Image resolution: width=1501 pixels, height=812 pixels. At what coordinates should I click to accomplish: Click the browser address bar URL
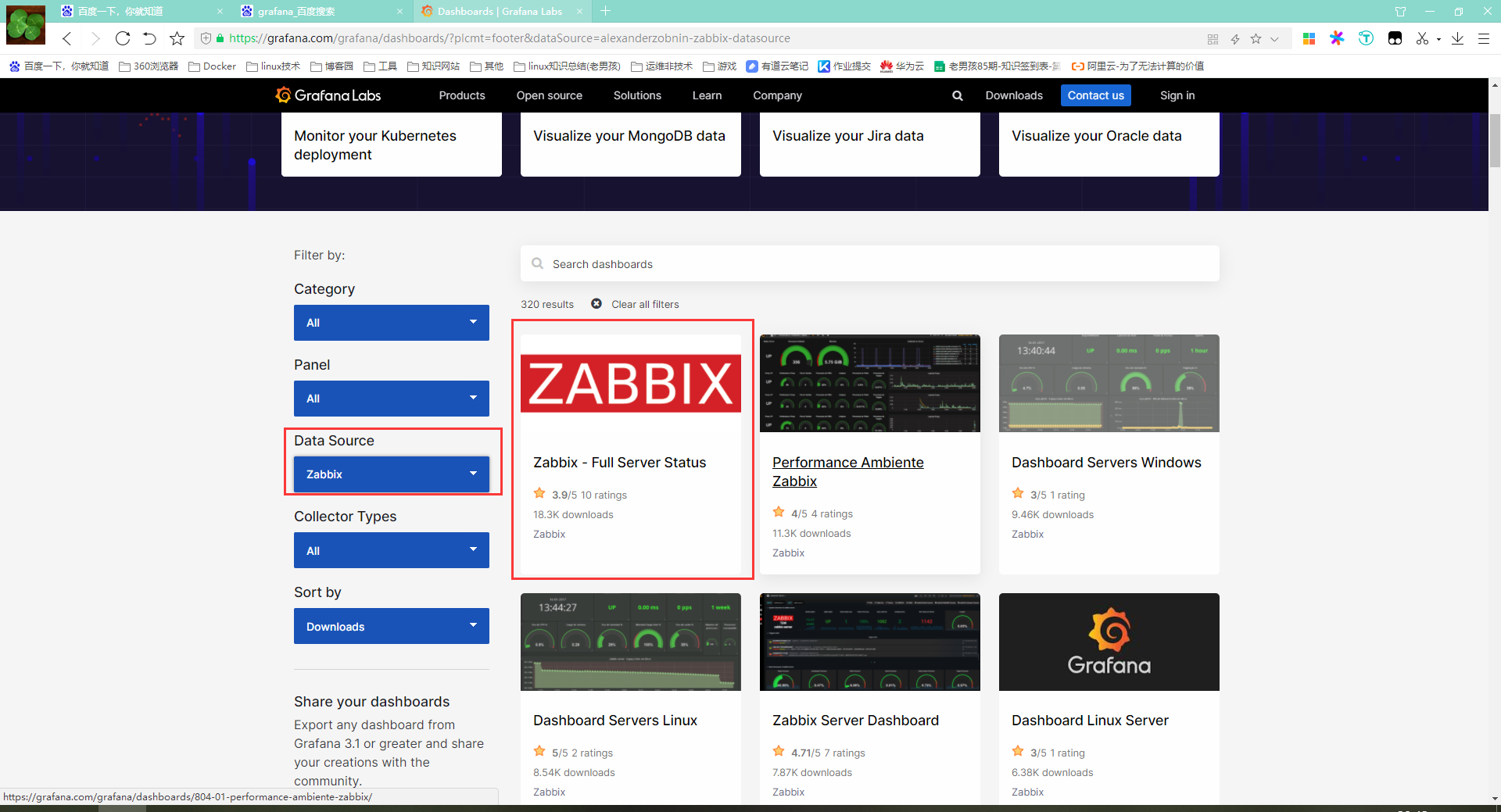pyautogui.click(x=510, y=38)
